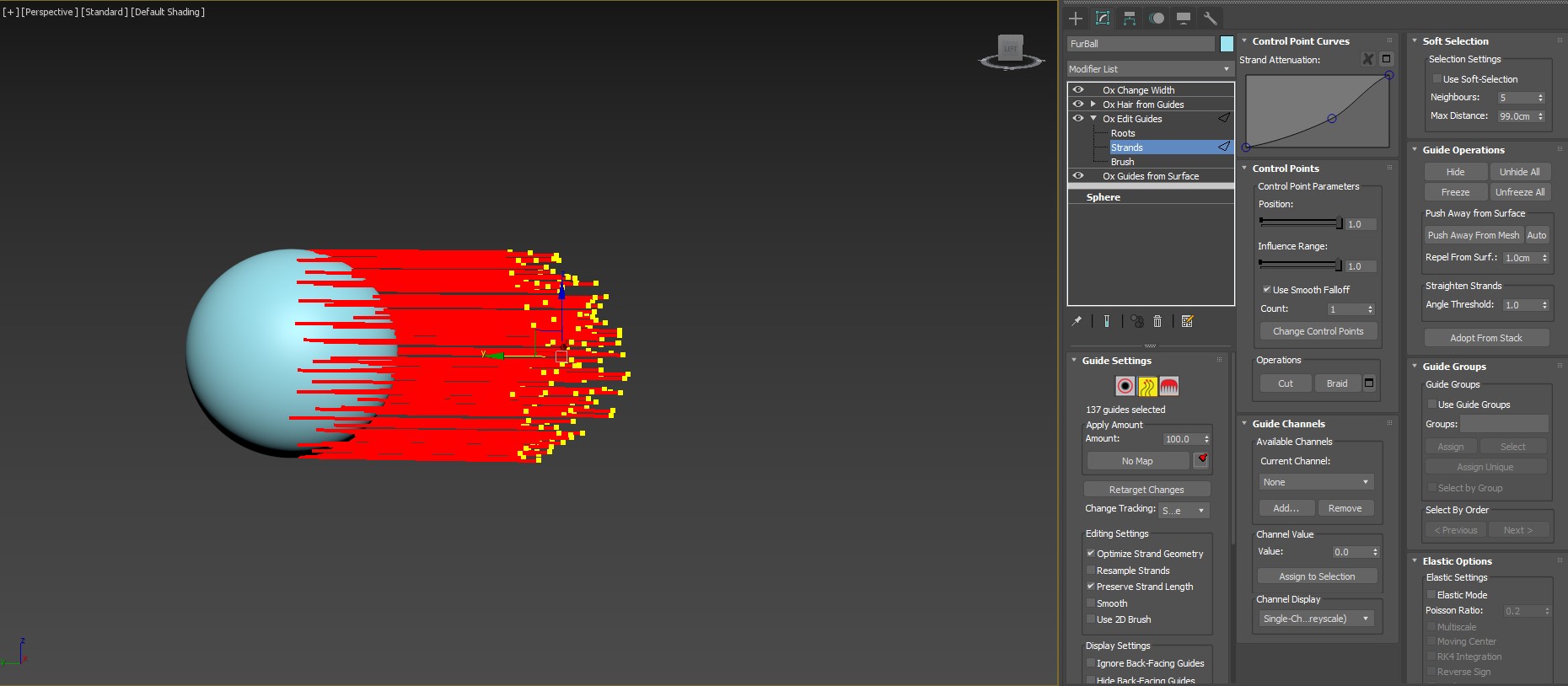Select the Brush sub-object level
This screenshot has width=1568, height=686.
point(1122,162)
